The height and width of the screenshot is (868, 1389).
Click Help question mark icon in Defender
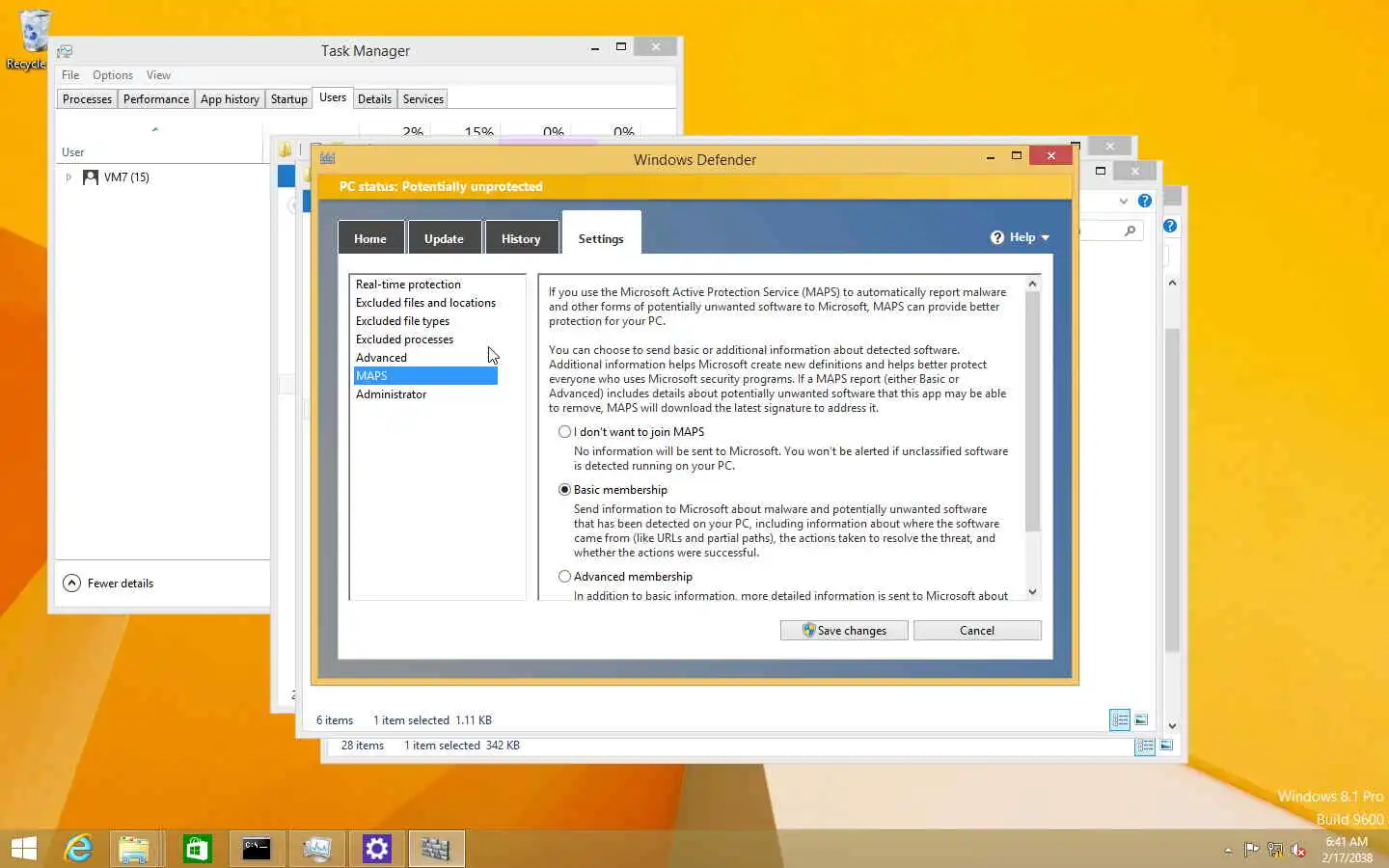(x=997, y=237)
